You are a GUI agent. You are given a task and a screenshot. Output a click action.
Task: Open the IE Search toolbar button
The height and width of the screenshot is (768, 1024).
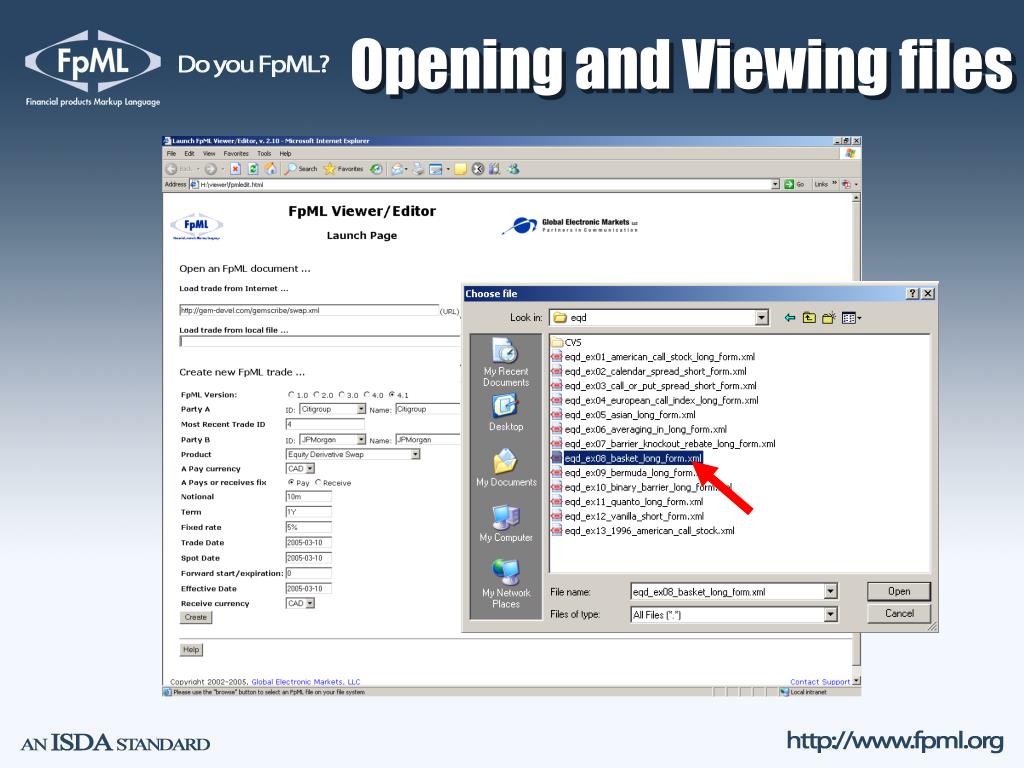(x=301, y=169)
